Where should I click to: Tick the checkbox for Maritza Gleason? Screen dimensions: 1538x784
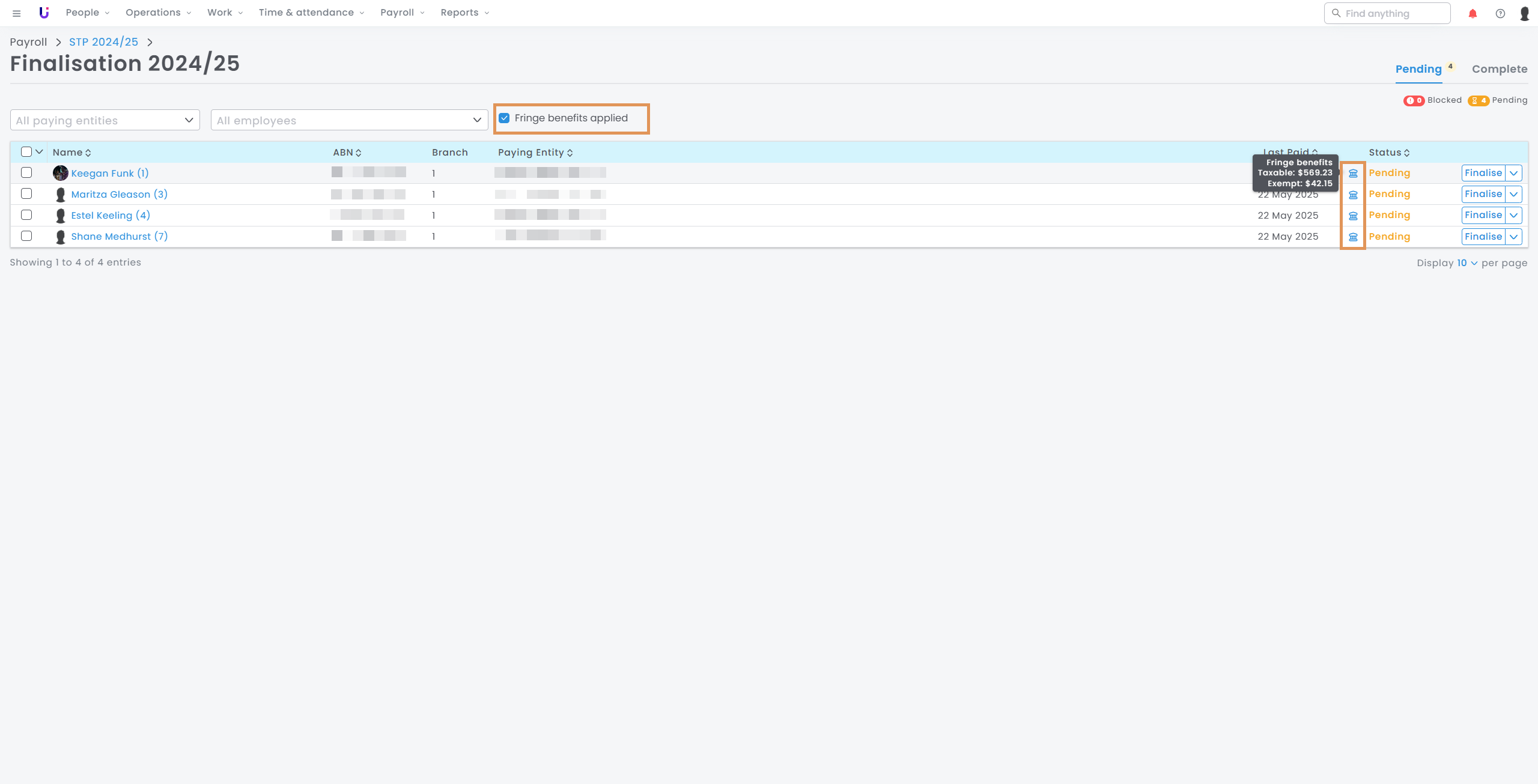point(26,193)
